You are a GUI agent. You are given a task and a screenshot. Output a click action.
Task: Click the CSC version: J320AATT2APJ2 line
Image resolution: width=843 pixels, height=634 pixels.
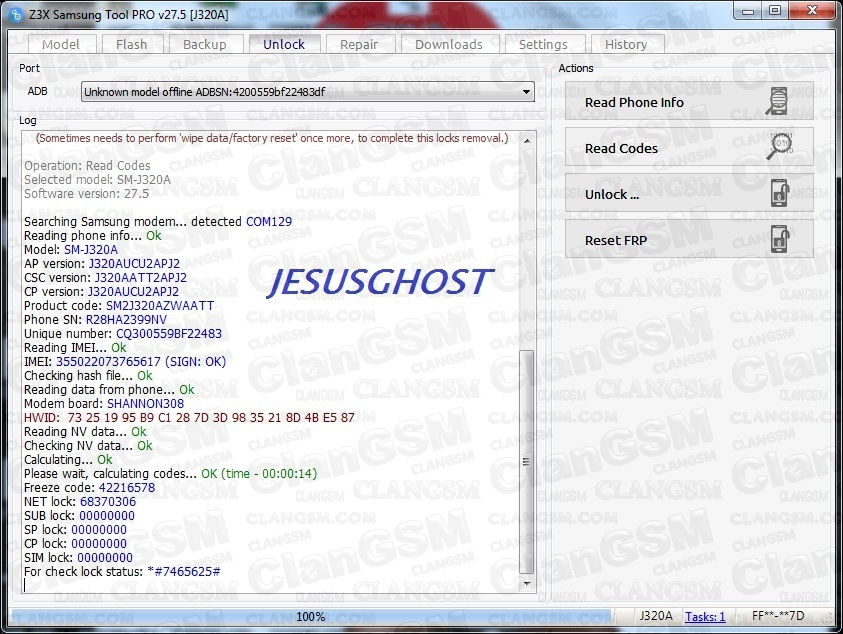pos(105,277)
